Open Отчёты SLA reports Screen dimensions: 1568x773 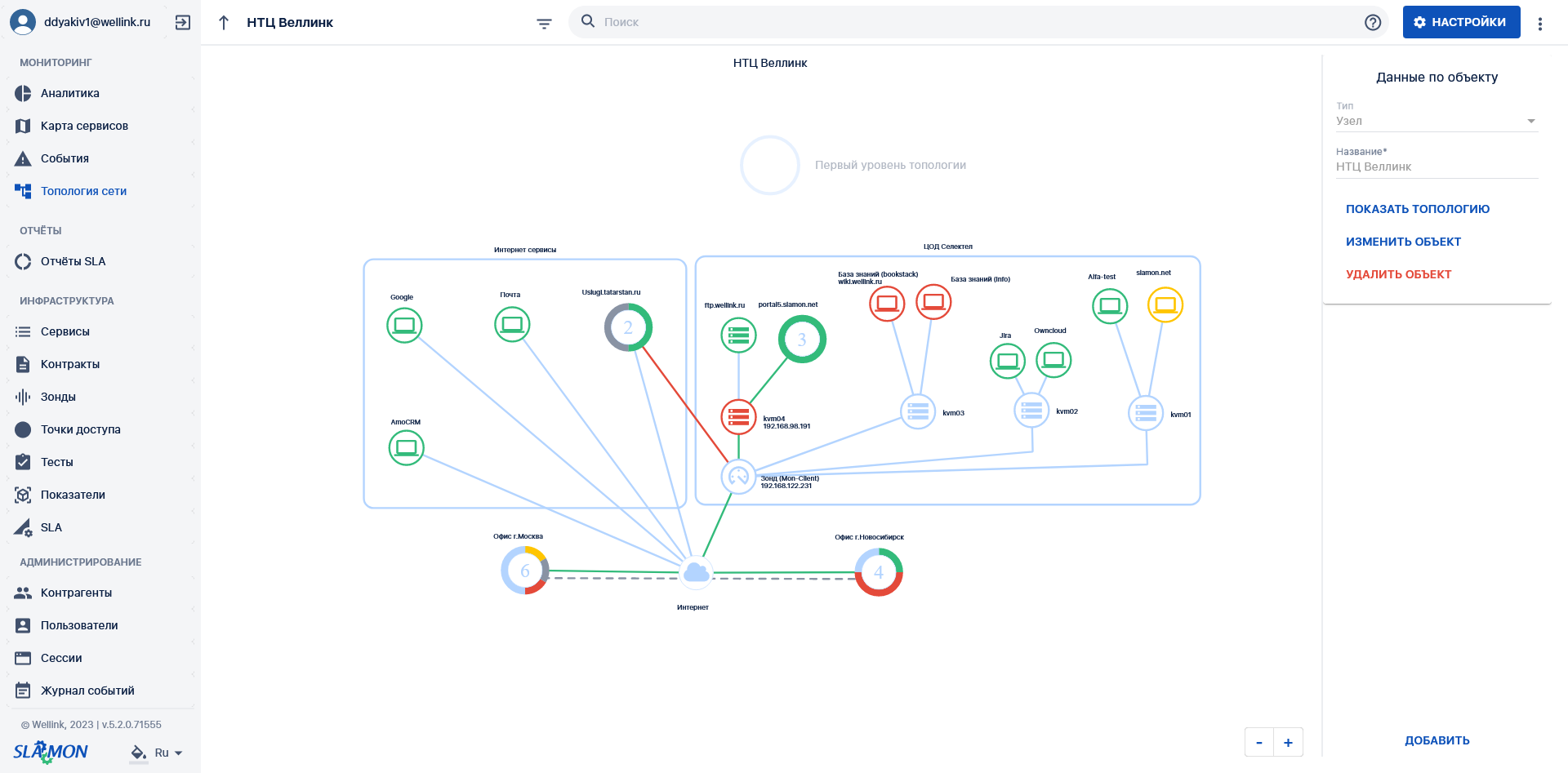[100, 261]
